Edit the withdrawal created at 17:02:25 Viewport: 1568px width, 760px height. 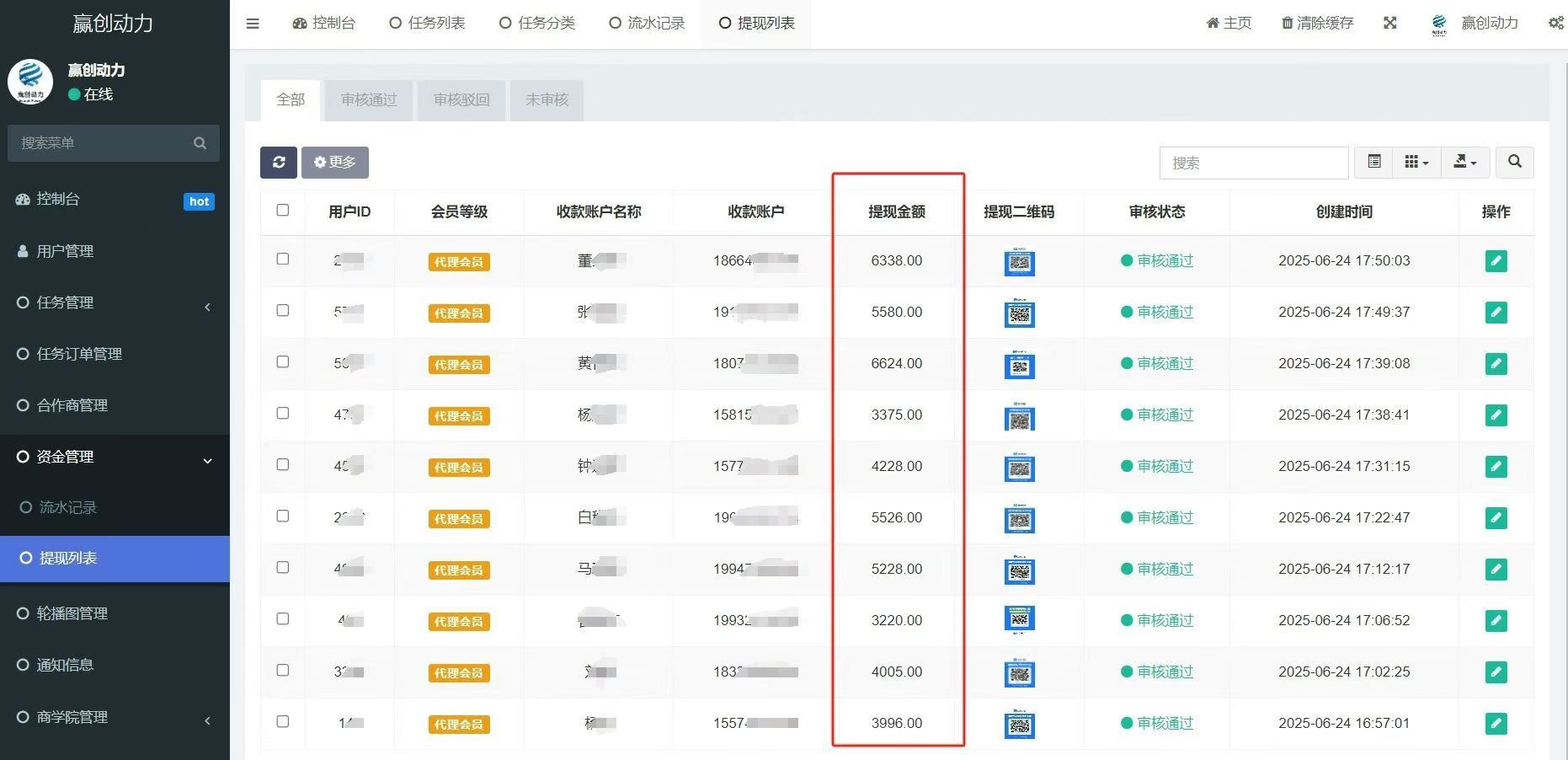[x=1496, y=672]
